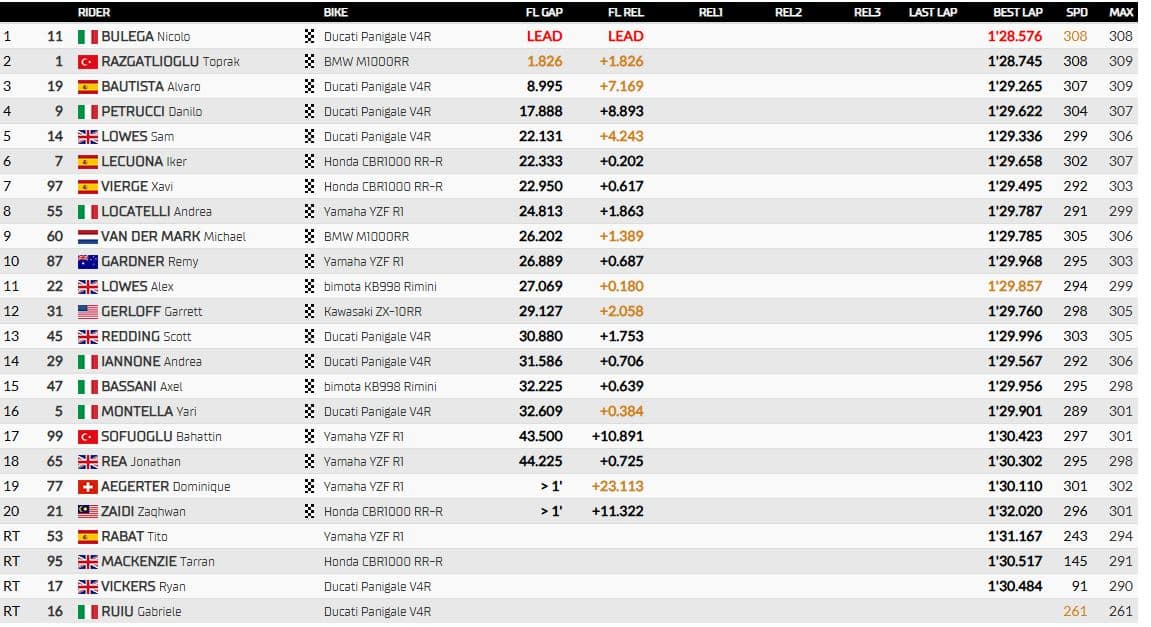Image resolution: width=1151 pixels, height=627 pixels.
Task: Click the Turkish flag beside SOFUOGLU Bahattin
Action: point(87,437)
